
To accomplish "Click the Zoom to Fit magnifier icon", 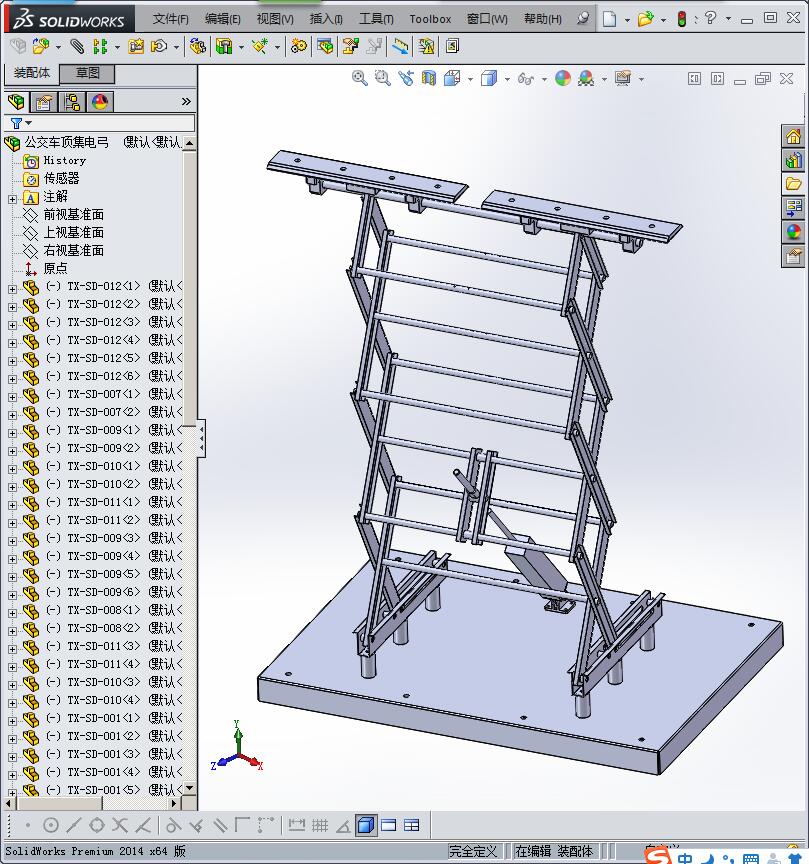I will click(359, 78).
